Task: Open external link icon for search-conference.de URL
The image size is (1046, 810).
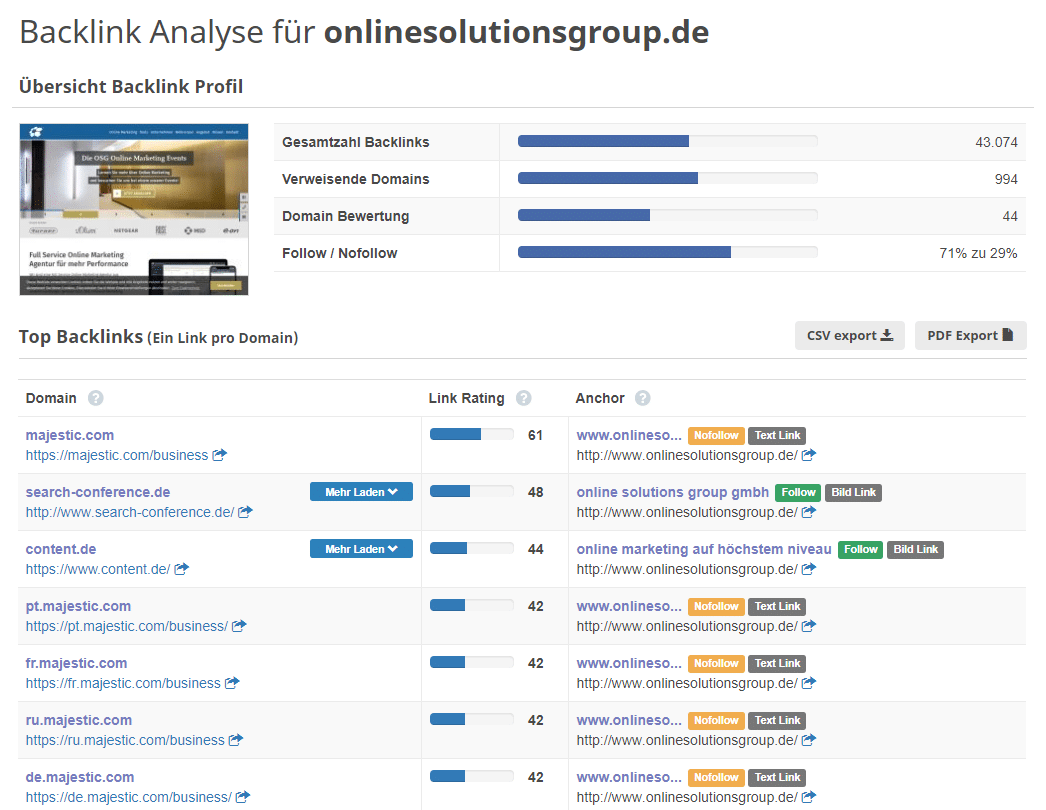Action: click(x=245, y=512)
